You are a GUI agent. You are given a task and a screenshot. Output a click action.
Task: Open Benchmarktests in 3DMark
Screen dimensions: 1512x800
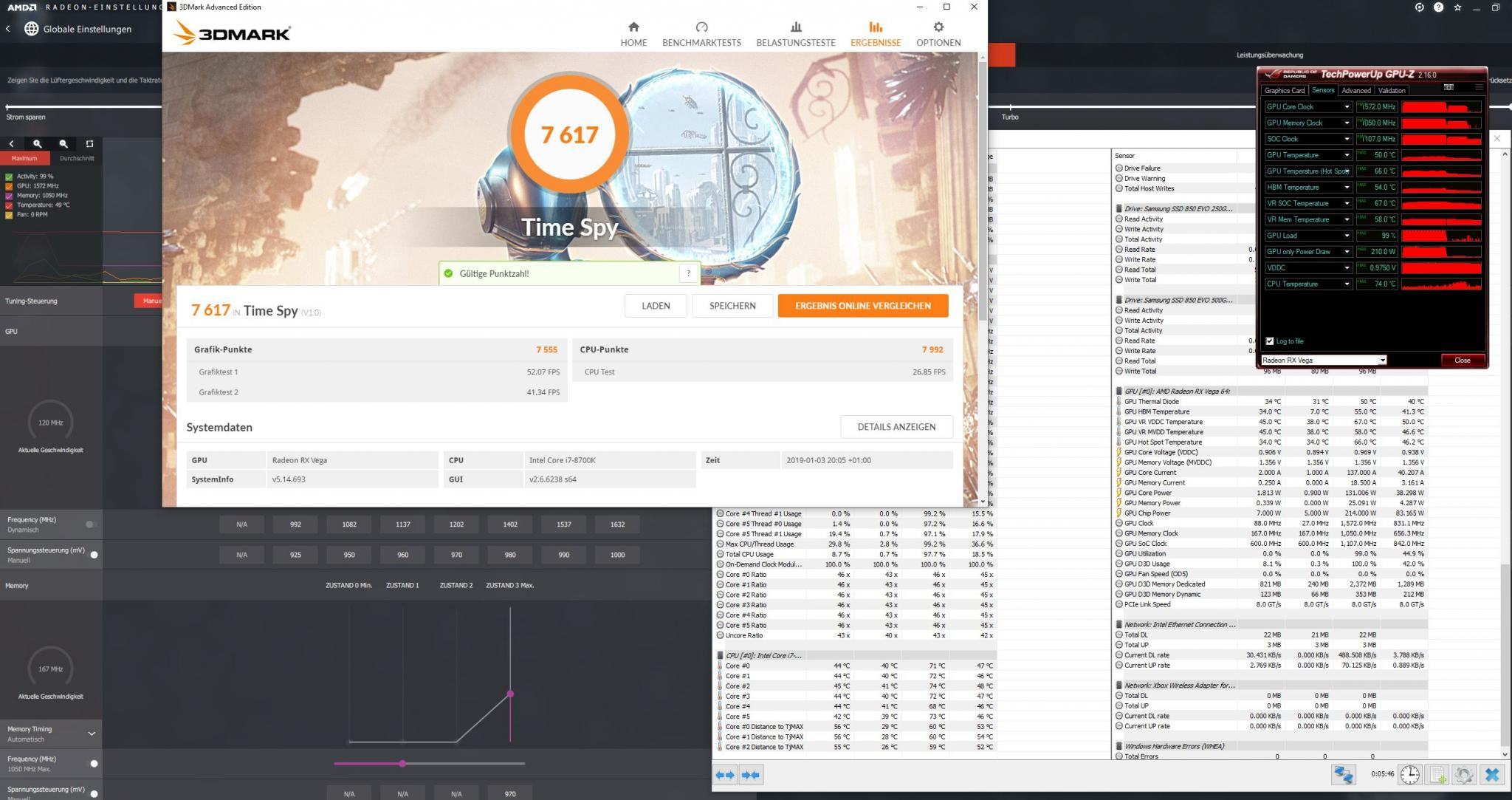tap(701, 34)
